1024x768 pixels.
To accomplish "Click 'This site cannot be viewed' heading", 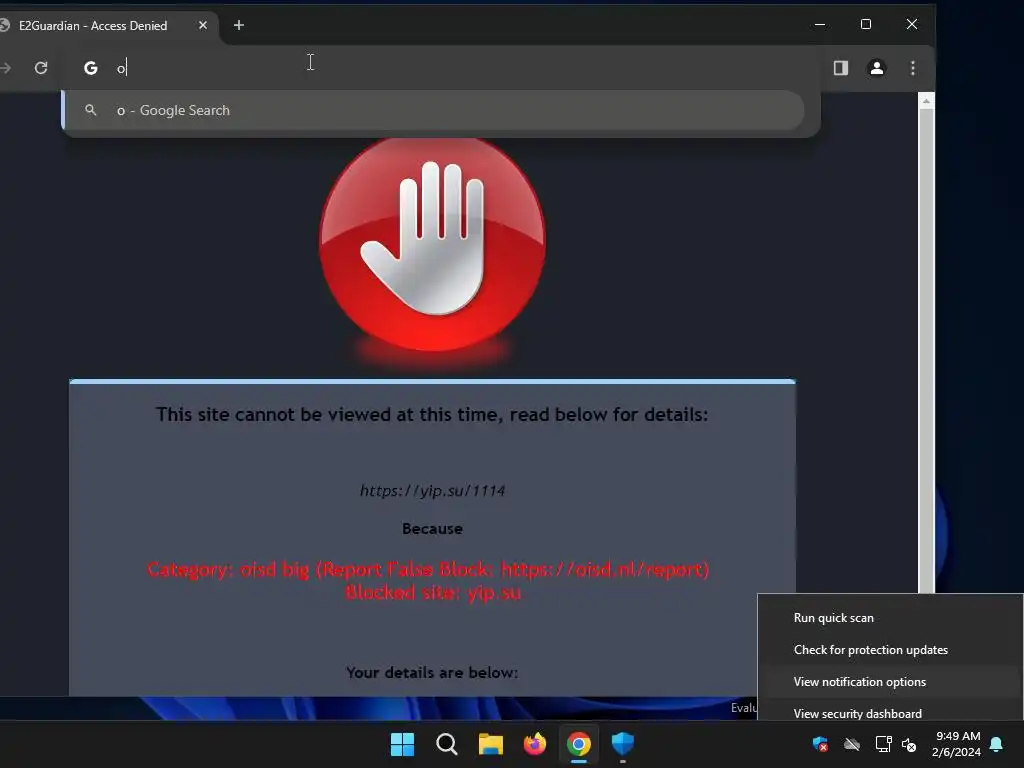I will 432,415.
